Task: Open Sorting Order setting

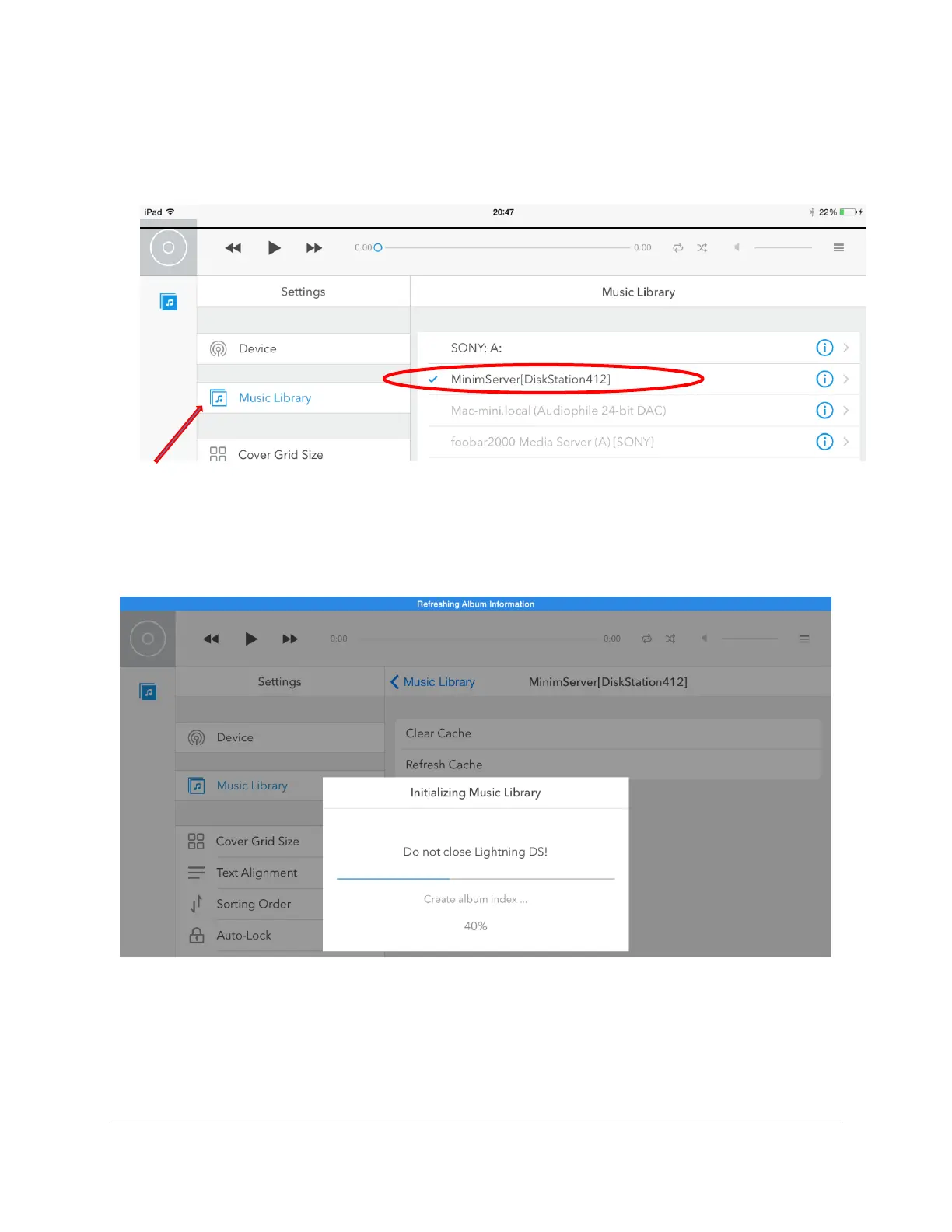Action: (x=250, y=904)
